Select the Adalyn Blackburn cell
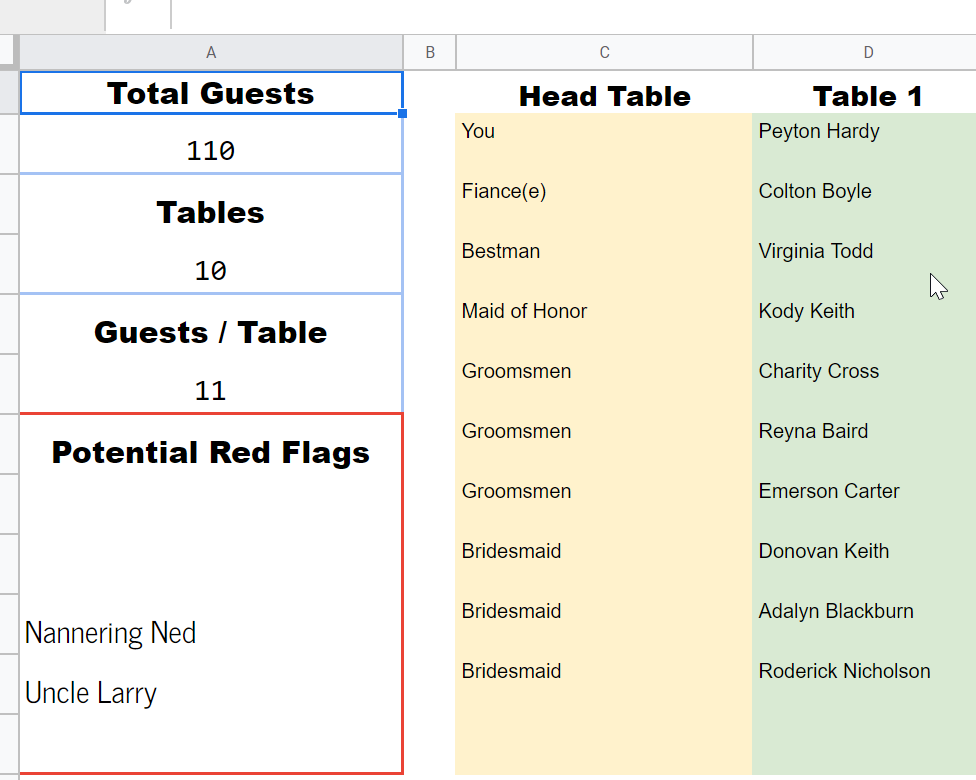 [x=865, y=611]
